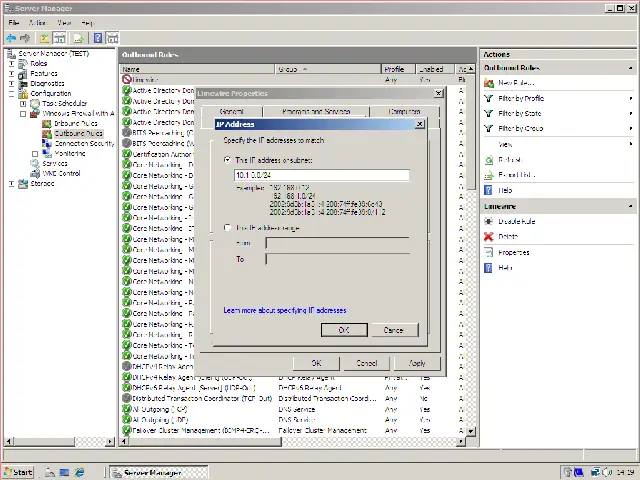Select Outbound Rules in the tree

point(78,133)
